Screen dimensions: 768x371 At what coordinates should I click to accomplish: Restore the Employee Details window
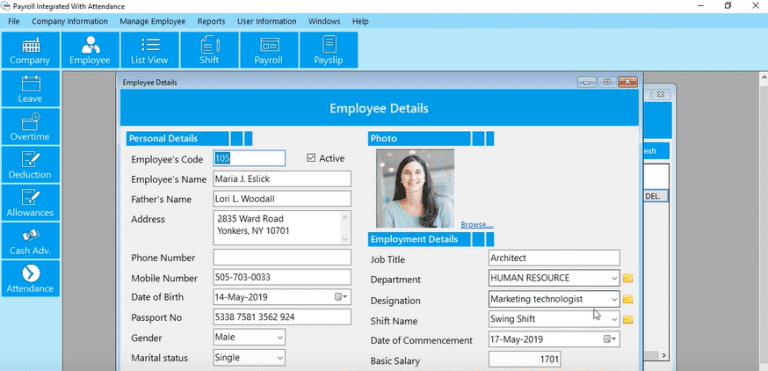607,82
